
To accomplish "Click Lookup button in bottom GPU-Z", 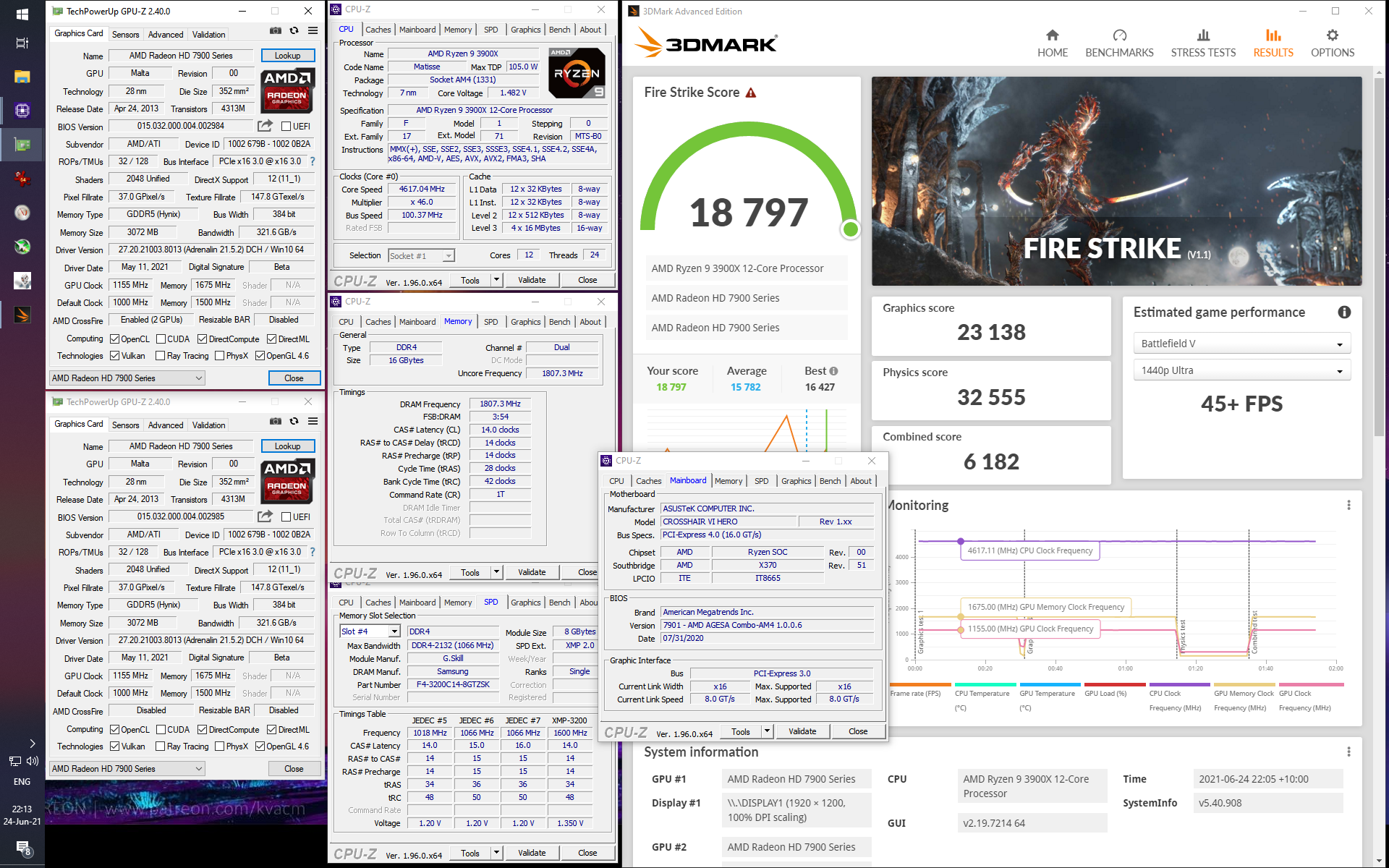I will tap(287, 446).
